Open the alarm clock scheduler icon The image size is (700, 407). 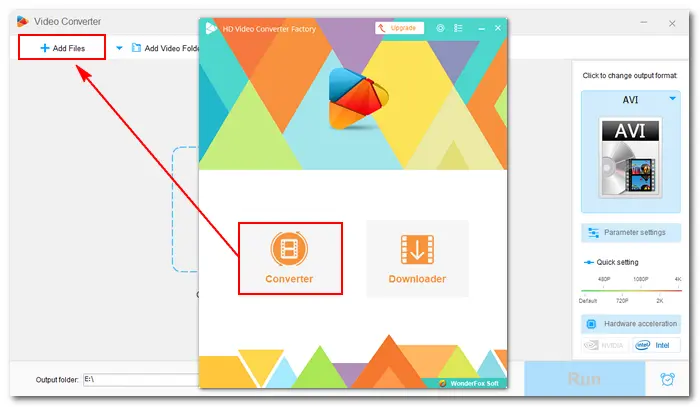(x=667, y=379)
